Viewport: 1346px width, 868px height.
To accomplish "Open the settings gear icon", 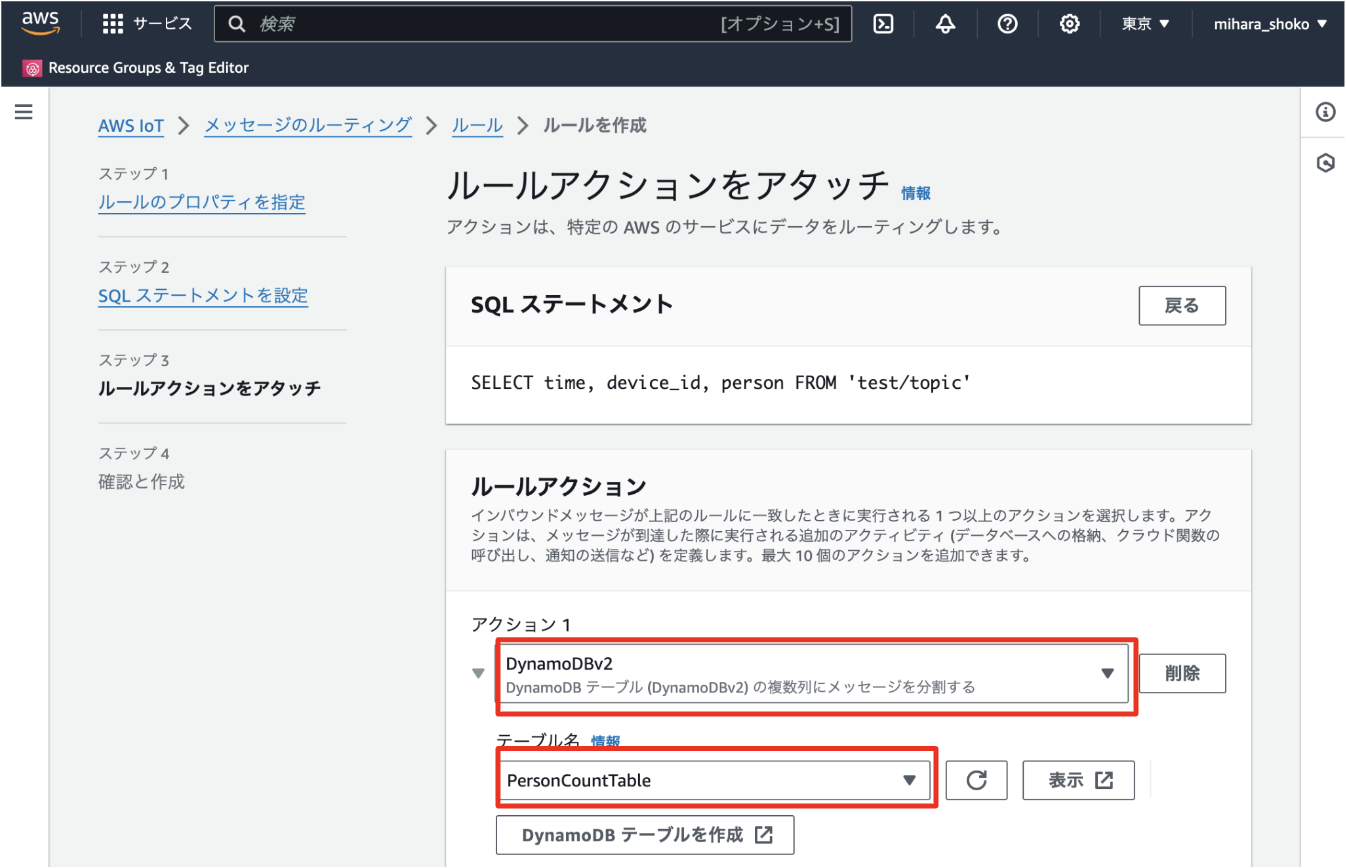I will [1070, 24].
